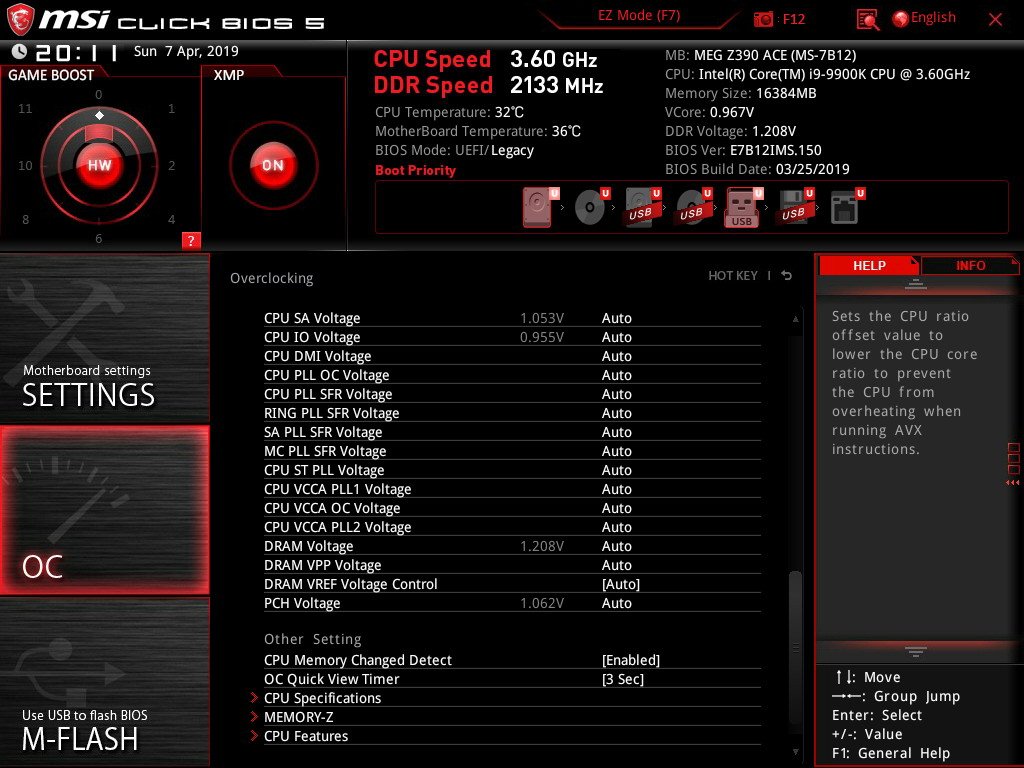
Task: Take a screenshot with the F12 camera icon
Action: coord(763,20)
